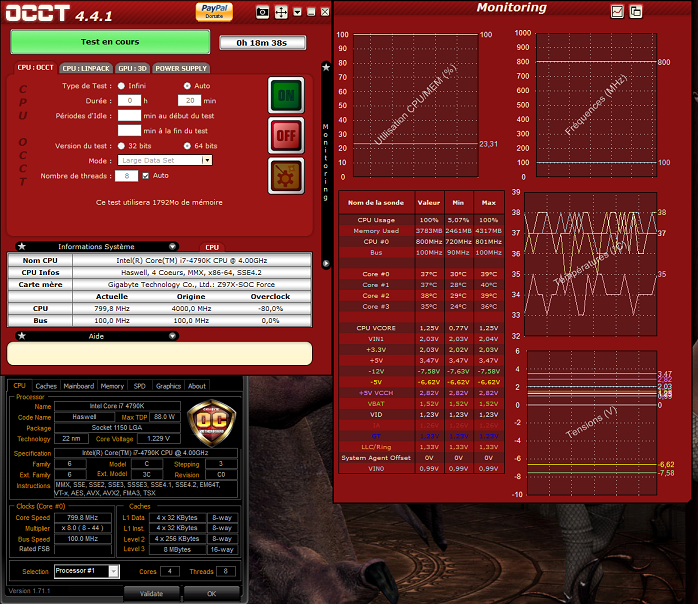
Task: Click the Nombre de threads field
Action: pos(126,176)
